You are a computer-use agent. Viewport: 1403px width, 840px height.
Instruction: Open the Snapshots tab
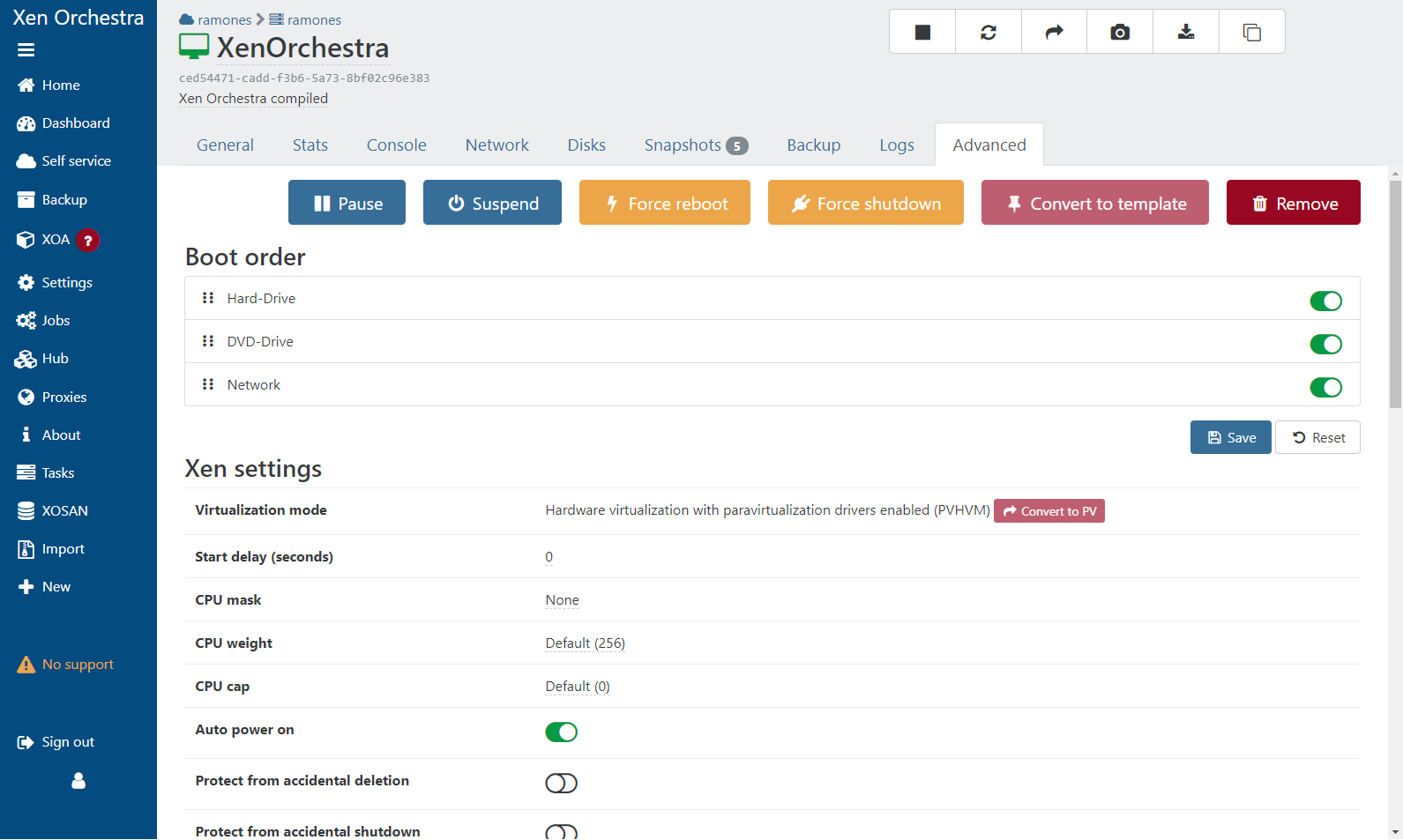tap(696, 145)
